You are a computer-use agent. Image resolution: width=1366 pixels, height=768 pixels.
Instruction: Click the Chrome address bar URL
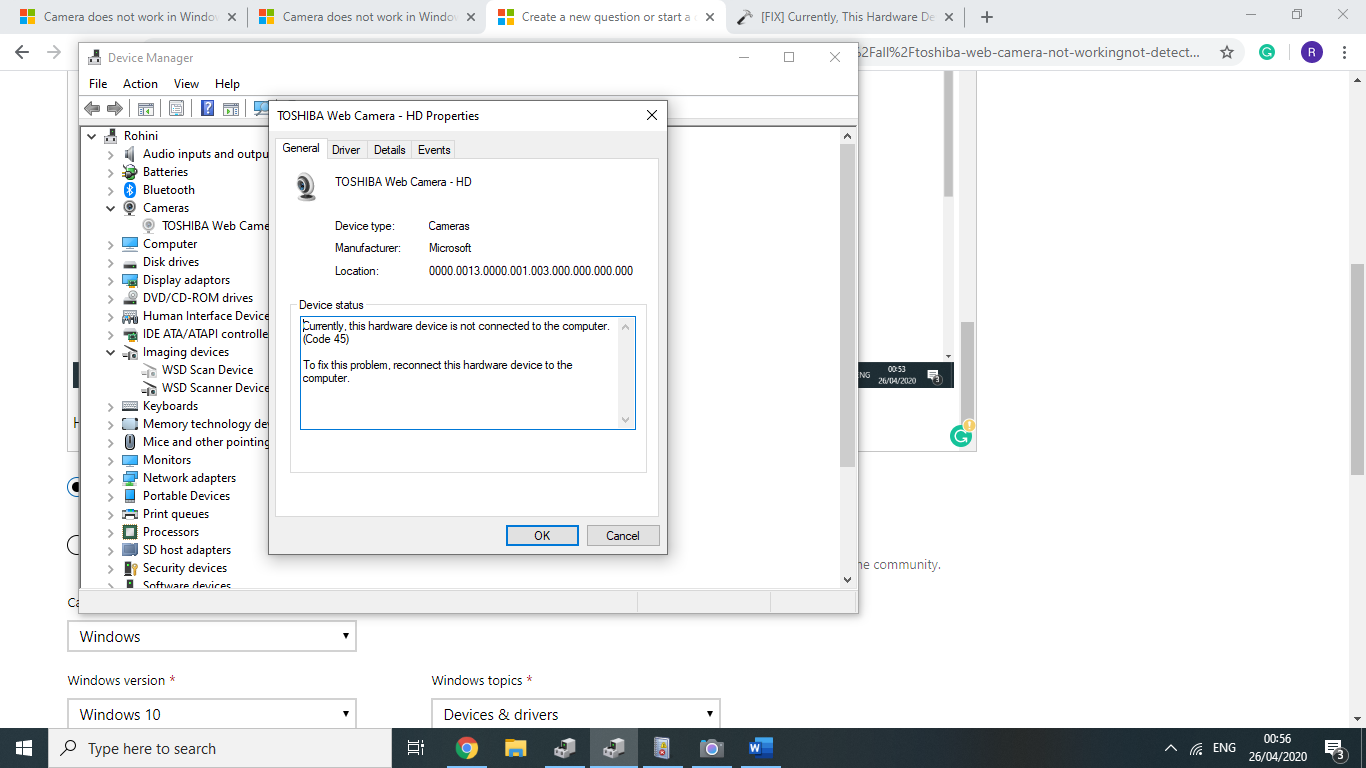point(1029,52)
